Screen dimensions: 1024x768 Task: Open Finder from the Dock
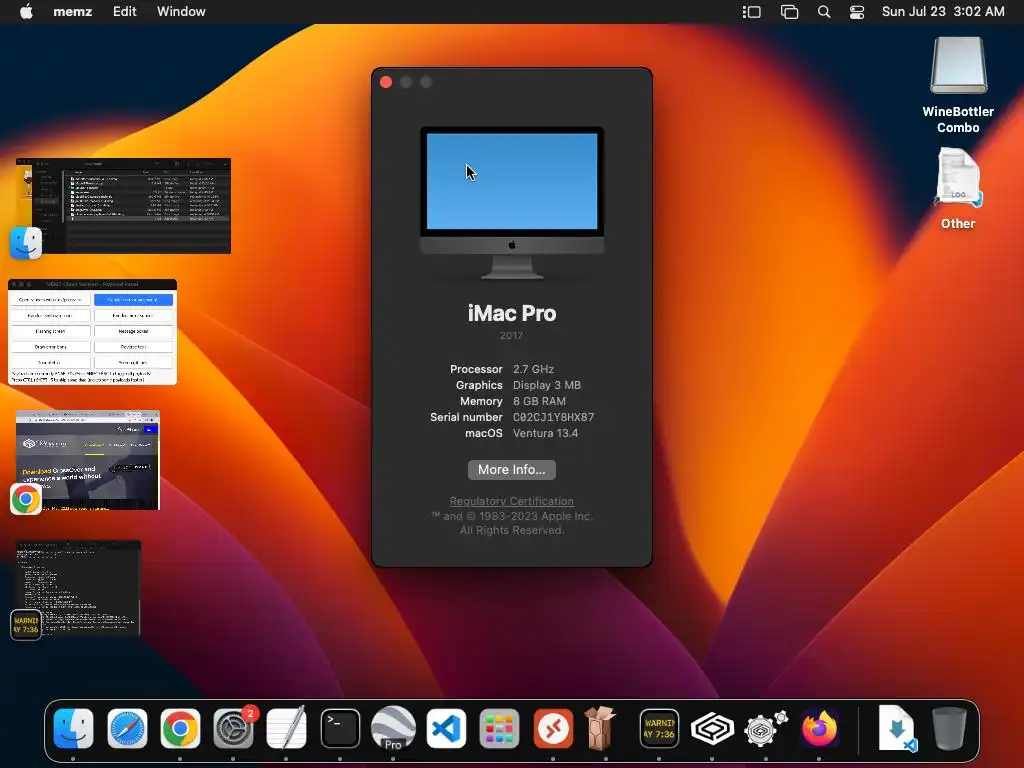point(73,728)
